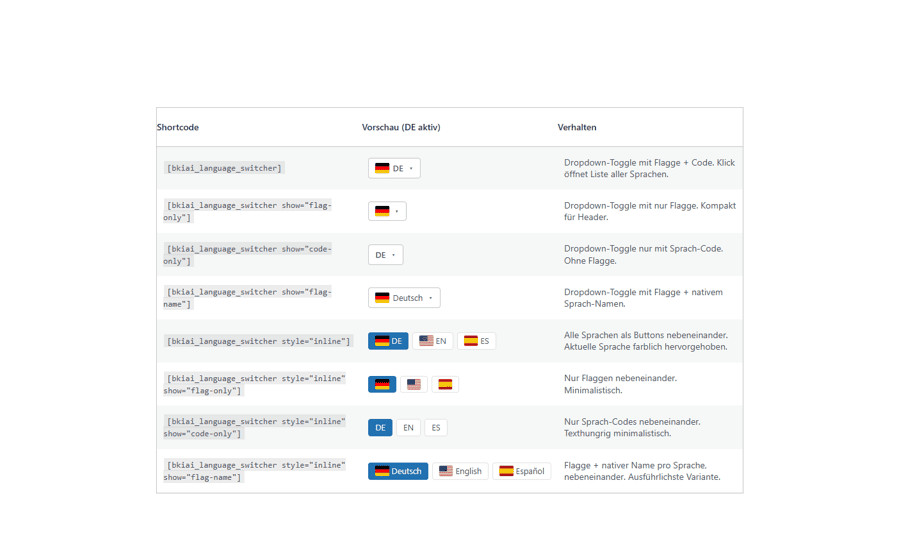Expand the Deutsch flag-name dropdown
The image size is (907, 548).
pos(404,298)
